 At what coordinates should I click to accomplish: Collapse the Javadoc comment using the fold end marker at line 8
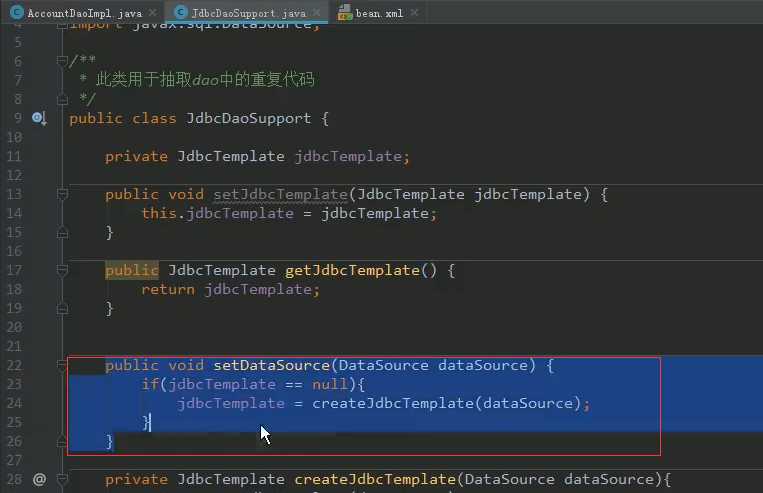coord(62,99)
